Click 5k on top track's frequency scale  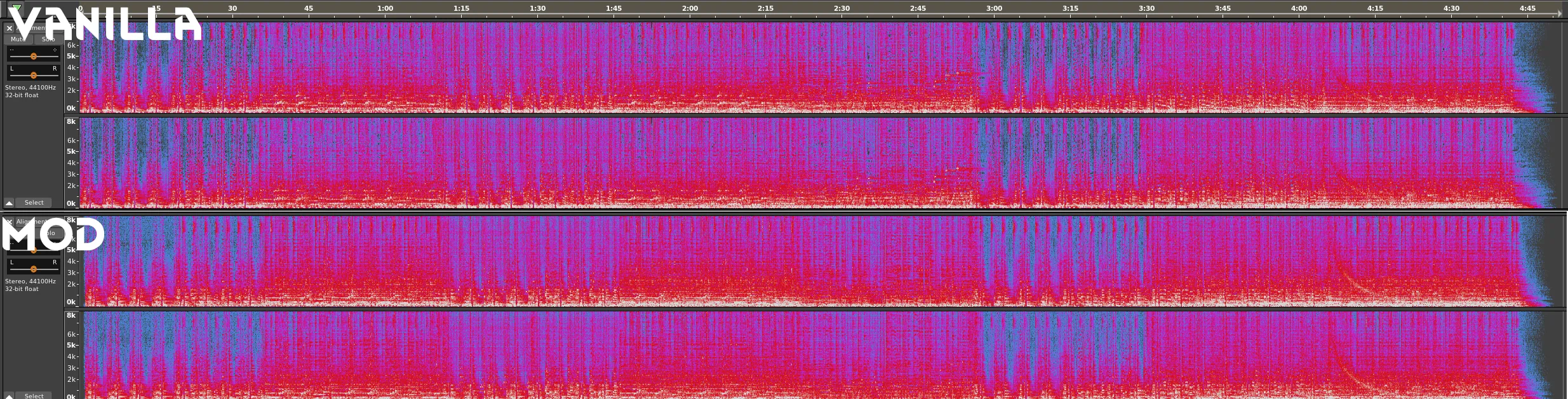(x=71, y=57)
